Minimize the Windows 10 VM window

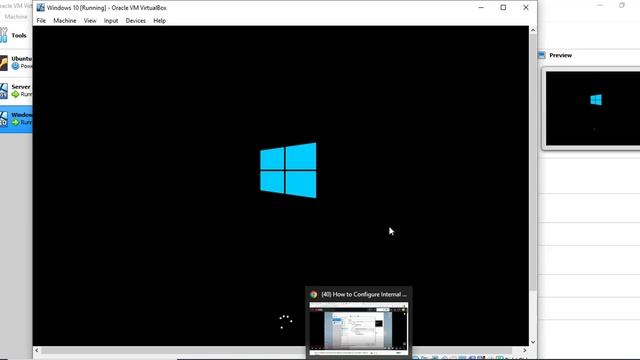[481, 7]
